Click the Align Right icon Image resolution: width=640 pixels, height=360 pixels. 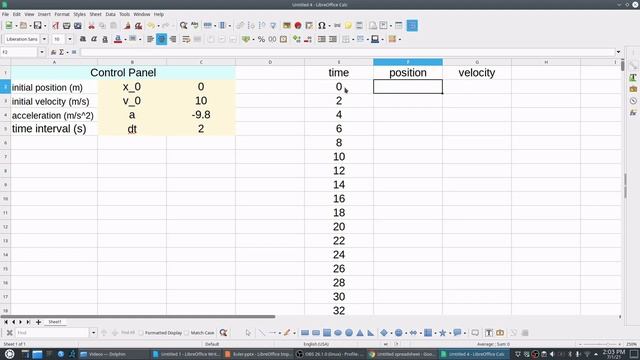(173, 39)
